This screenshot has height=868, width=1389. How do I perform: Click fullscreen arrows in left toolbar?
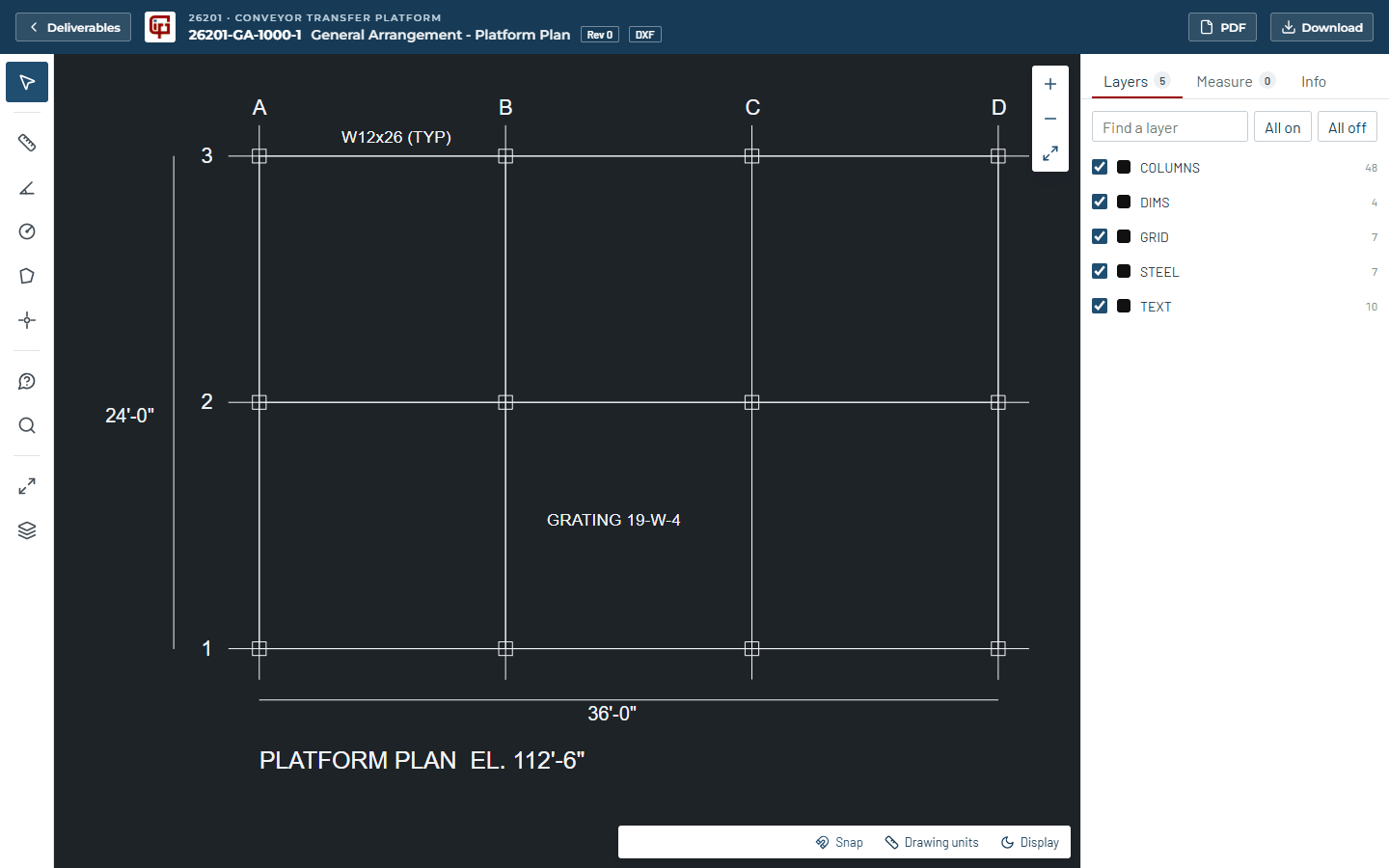(27, 486)
